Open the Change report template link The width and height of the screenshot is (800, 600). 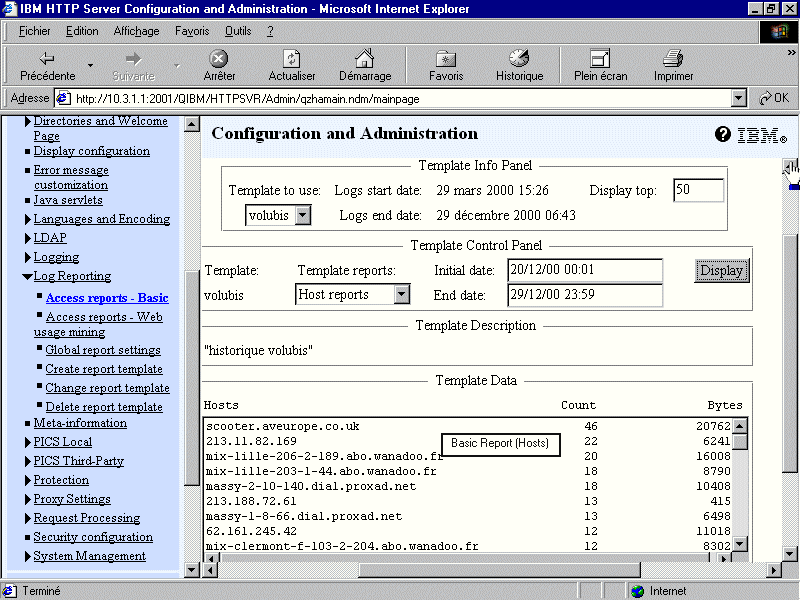[x=108, y=388]
